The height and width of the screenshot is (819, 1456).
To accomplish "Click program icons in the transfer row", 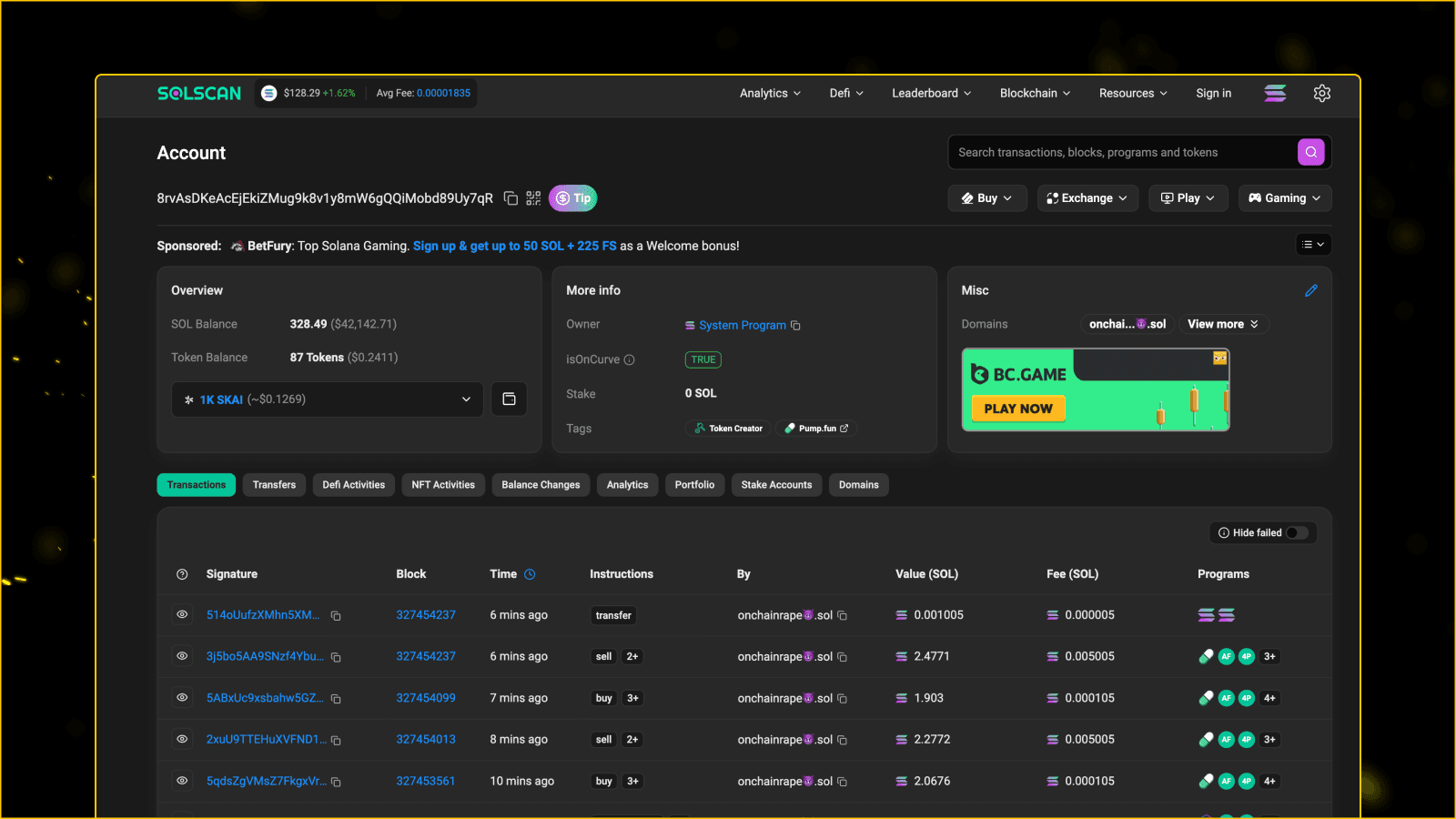I will (x=1216, y=615).
